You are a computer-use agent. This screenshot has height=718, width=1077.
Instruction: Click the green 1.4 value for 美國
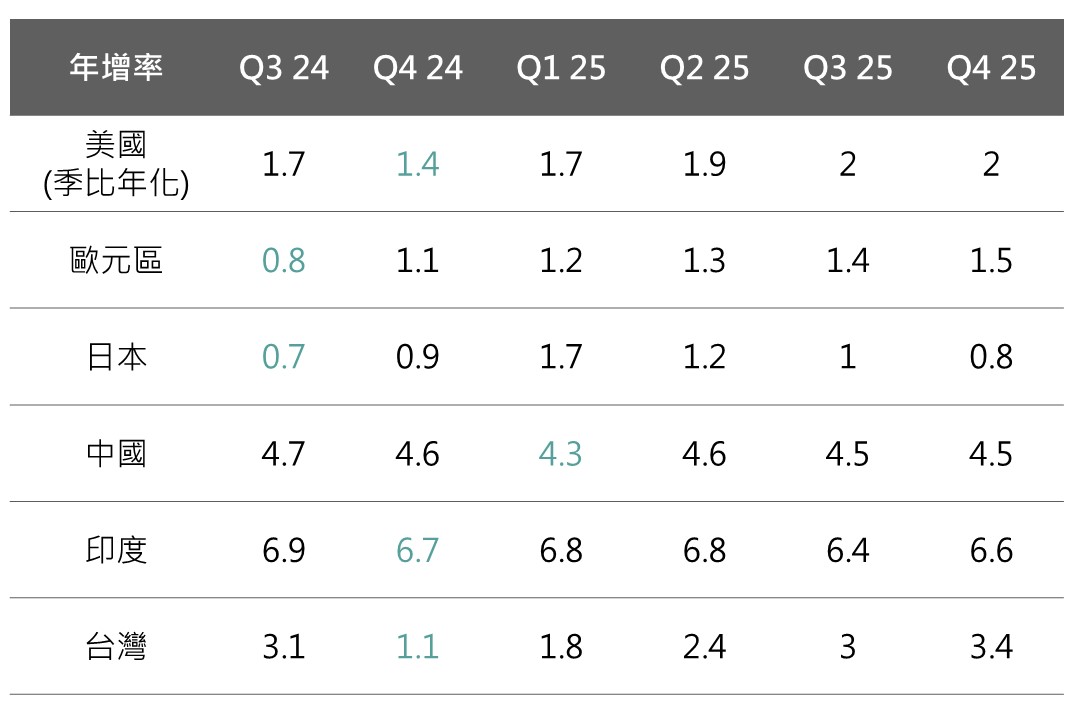coord(418,164)
